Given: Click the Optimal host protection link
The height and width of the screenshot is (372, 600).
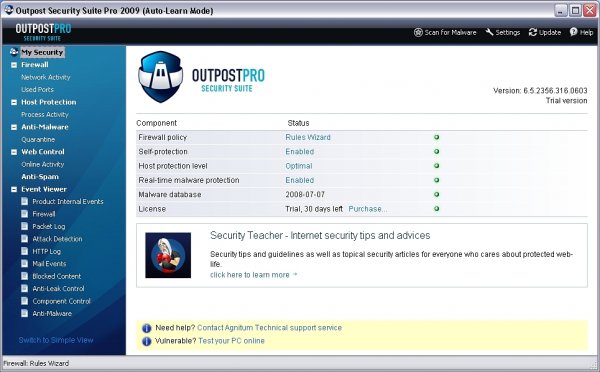Looking at the screenshot, I should 299,166.
